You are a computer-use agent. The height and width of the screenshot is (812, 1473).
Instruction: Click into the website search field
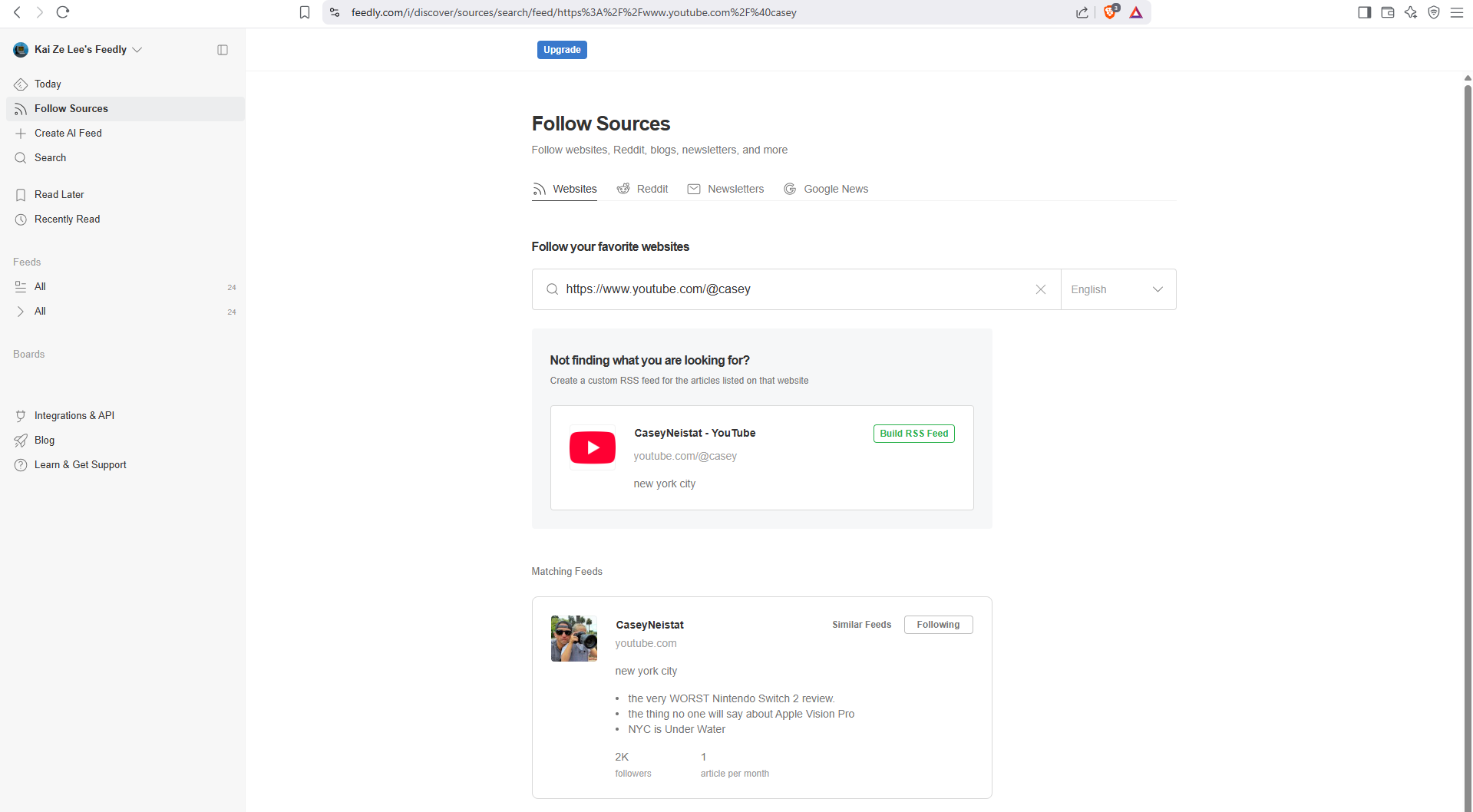click(x=794, y=289)
